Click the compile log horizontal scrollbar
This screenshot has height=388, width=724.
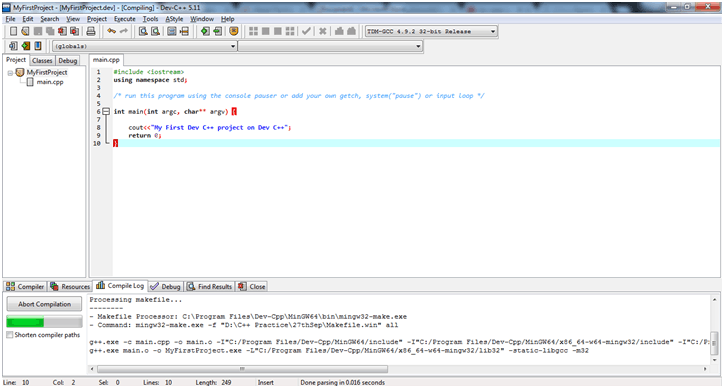tap(242, 369)
